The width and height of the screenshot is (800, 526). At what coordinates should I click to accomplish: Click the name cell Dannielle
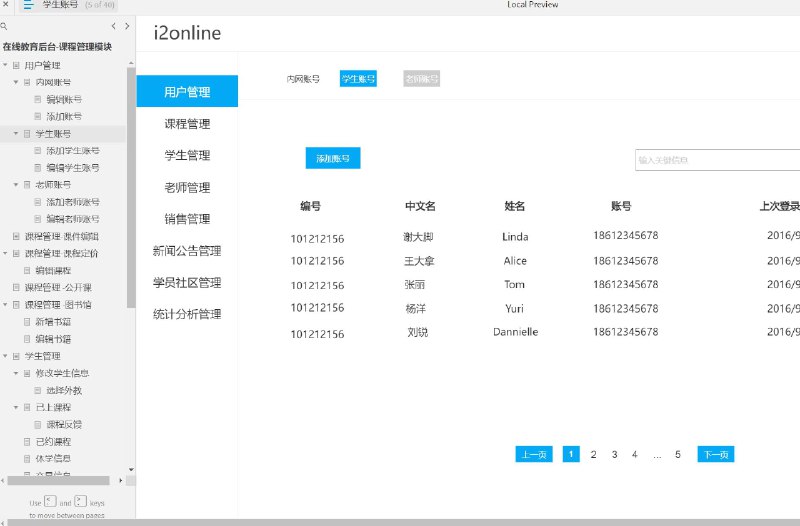[x=515, y=332]
